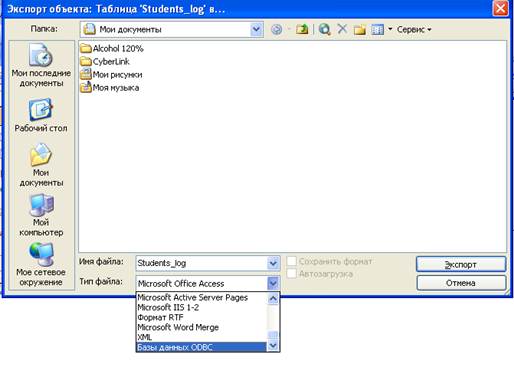Click the Delete (X) toolbar icon
This screenshot has width=514, height=365.
pos(342,29)
